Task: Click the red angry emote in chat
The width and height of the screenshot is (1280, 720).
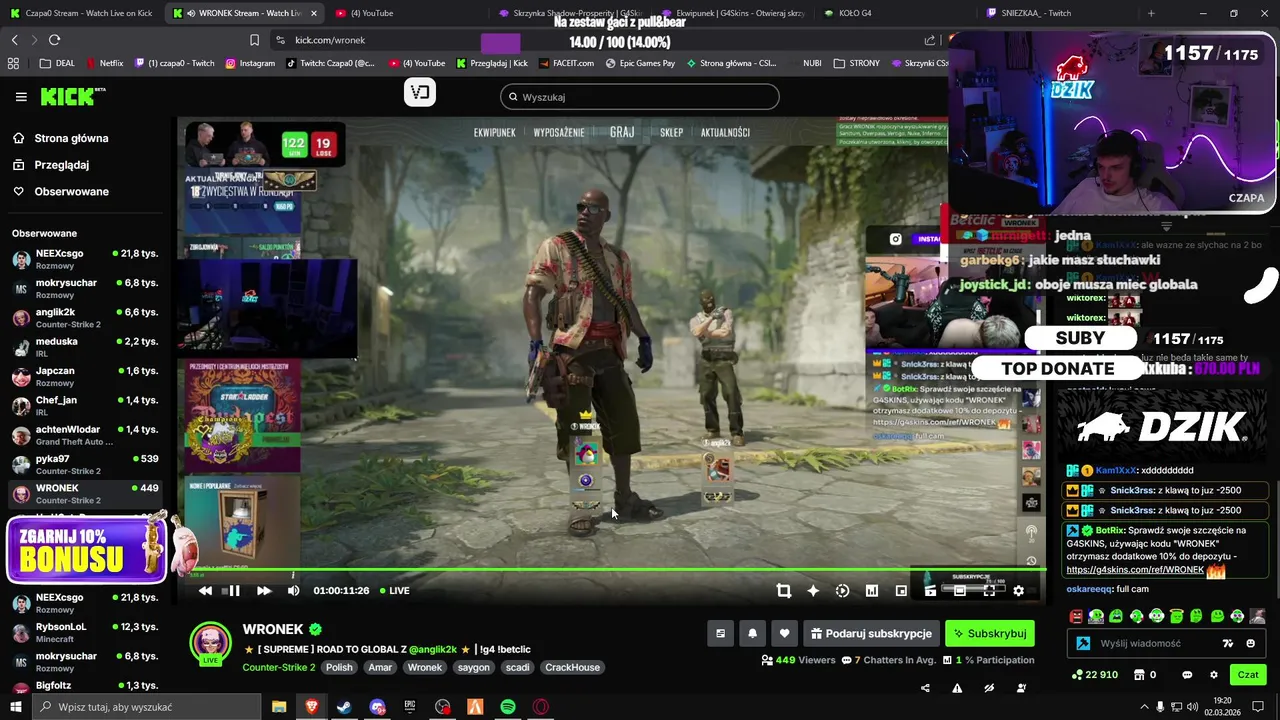Action: (1076, 616)
